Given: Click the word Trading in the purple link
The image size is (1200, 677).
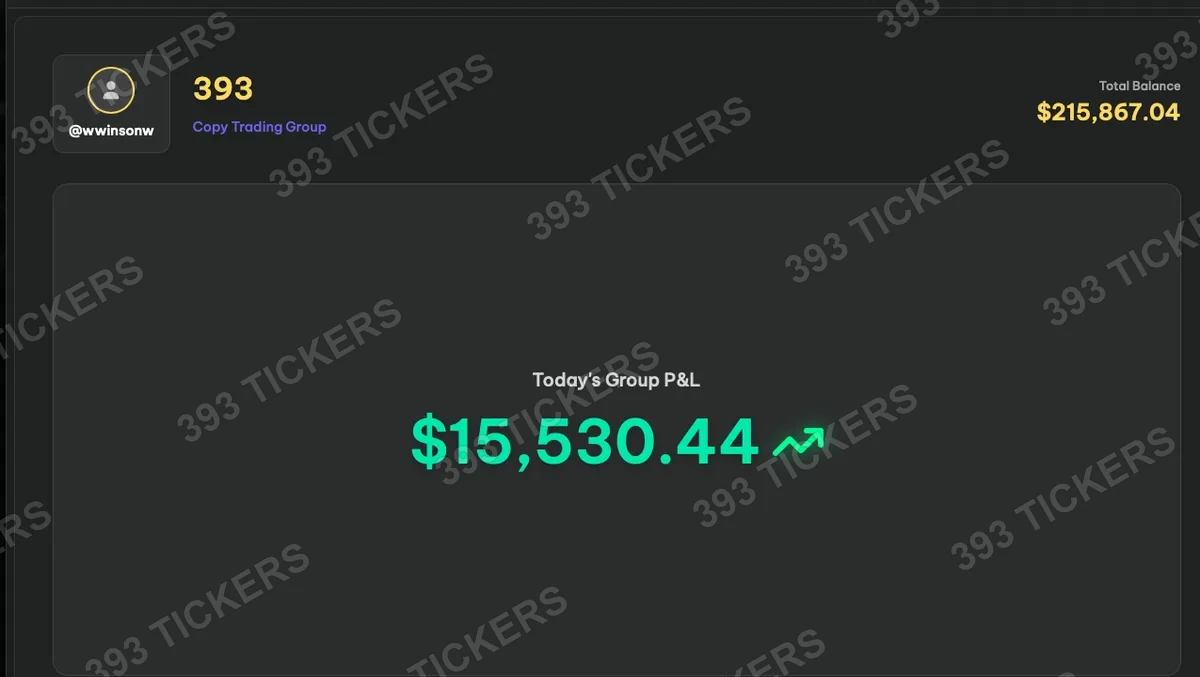Looking at the screenshot, I should (259, 127).
